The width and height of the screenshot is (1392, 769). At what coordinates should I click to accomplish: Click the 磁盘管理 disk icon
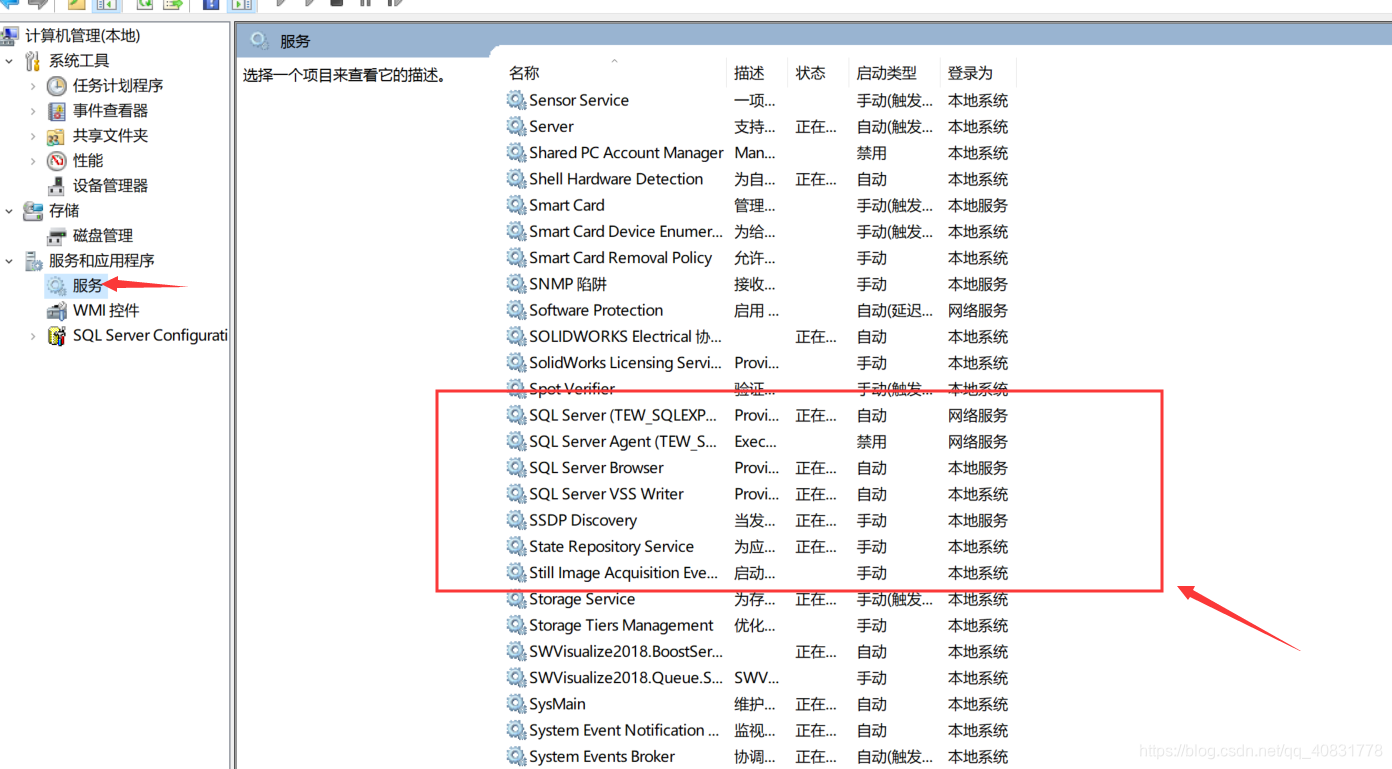click(x=57, y=236)
